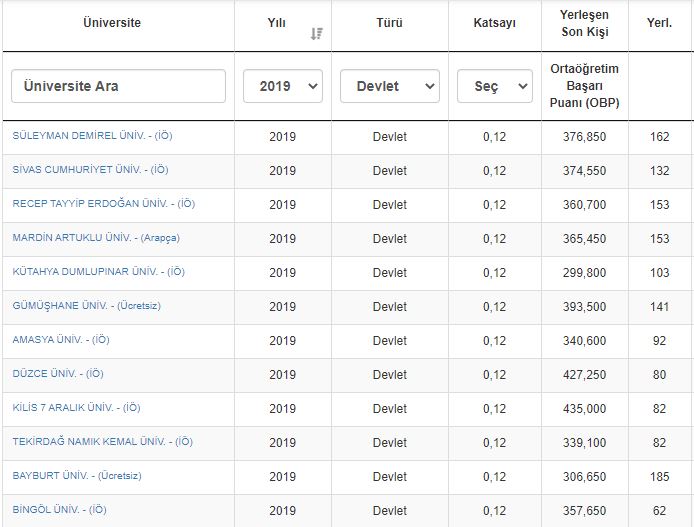This screenshot has height=527, width=694.
Task: Select placed count 103 for Kütahya Dumlupınar
Action: pos(659,273)
